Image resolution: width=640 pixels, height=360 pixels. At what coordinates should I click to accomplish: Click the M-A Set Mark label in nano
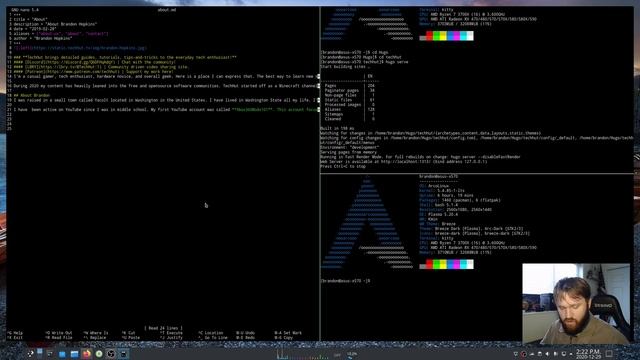pos(288,333)
